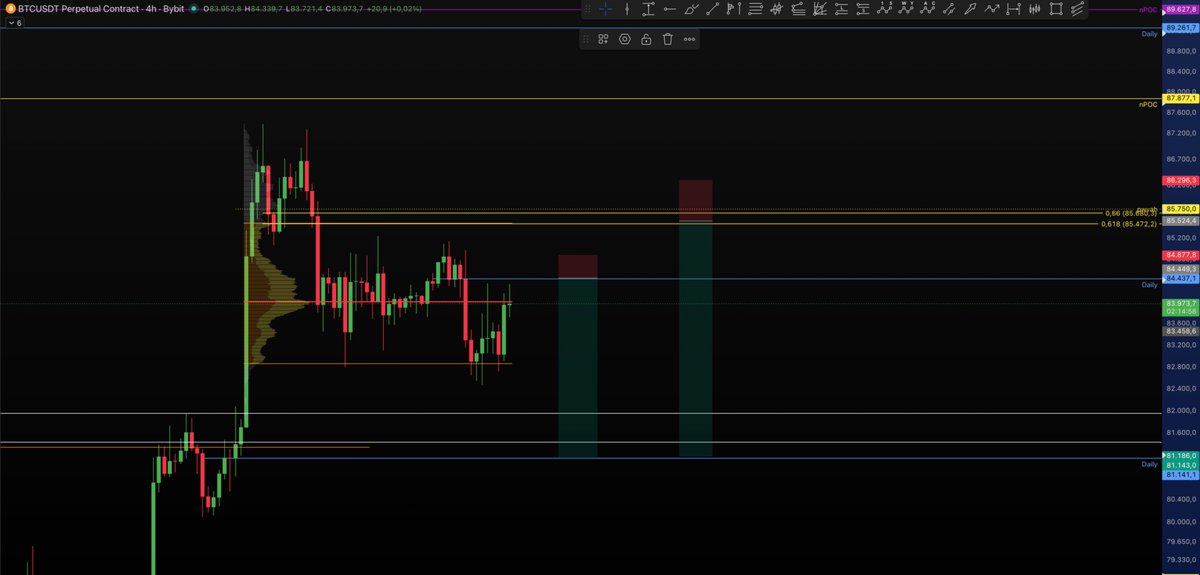The height and width of the screenshot is (575, 1200).
Task: Select the gray 85.524,4 price label
Action: (x=1181, y=219)
